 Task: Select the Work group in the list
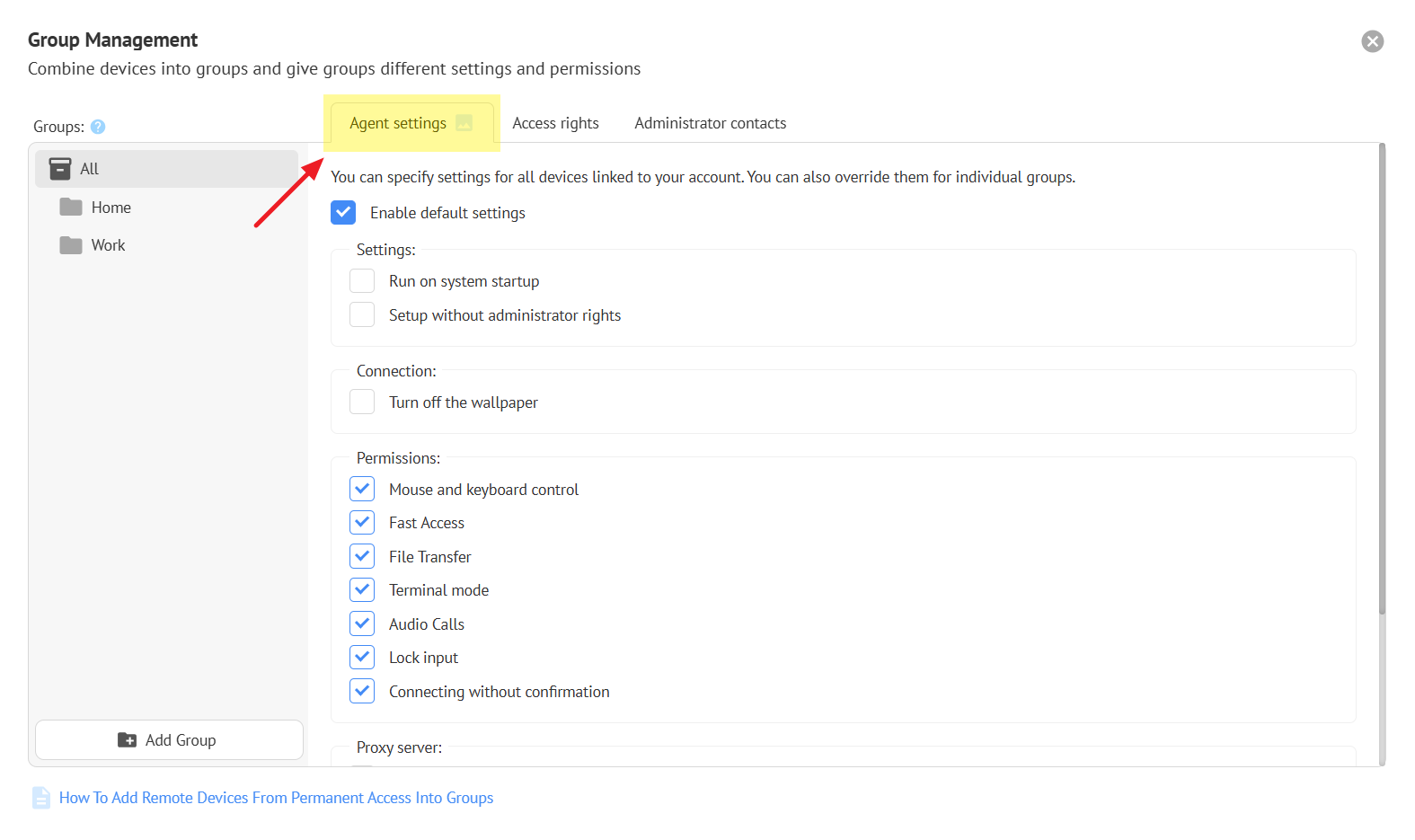108,245
